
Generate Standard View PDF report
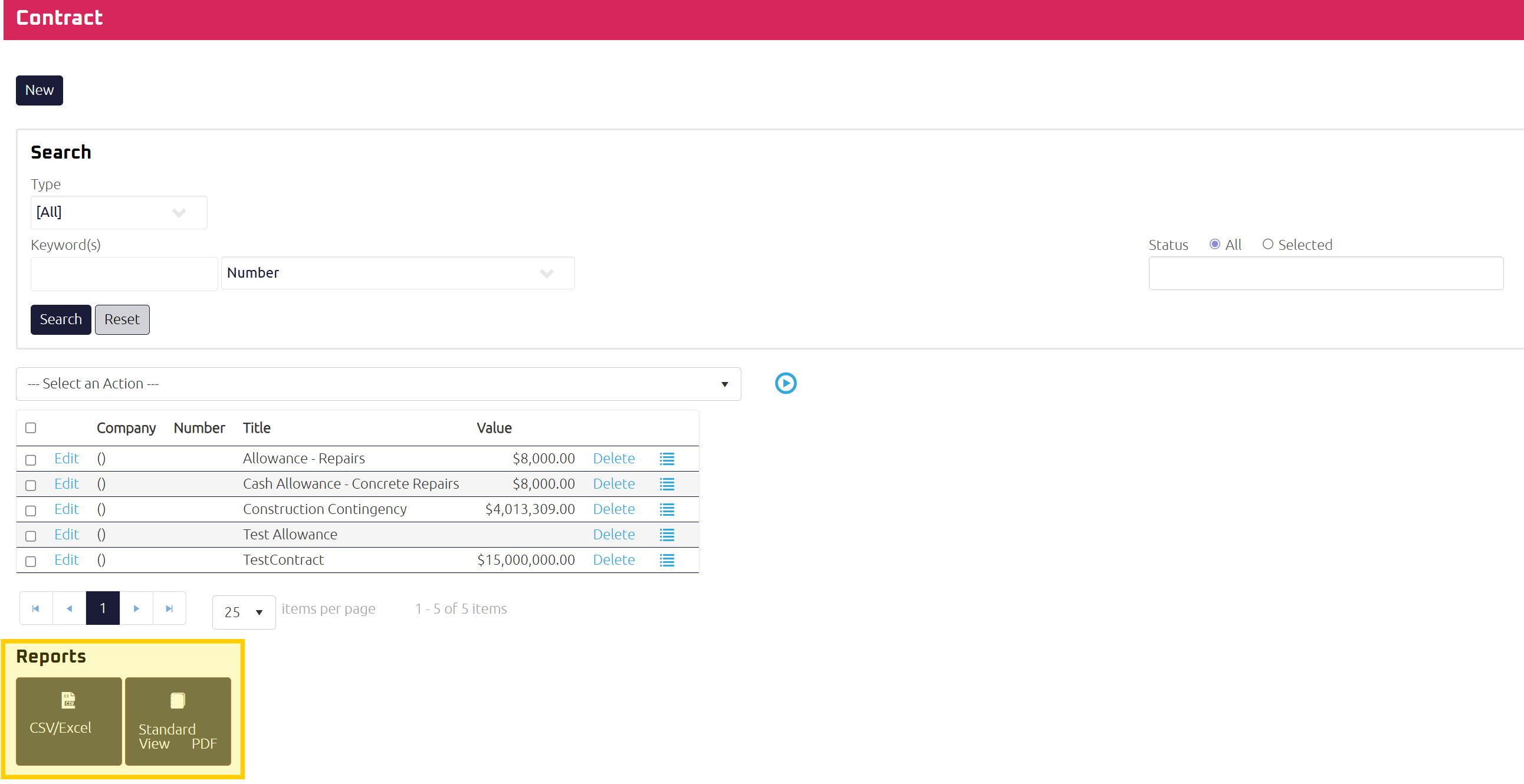pos(178,722)
